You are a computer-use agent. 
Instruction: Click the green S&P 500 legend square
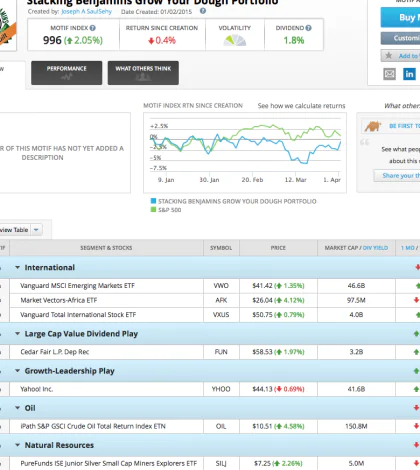153,210
